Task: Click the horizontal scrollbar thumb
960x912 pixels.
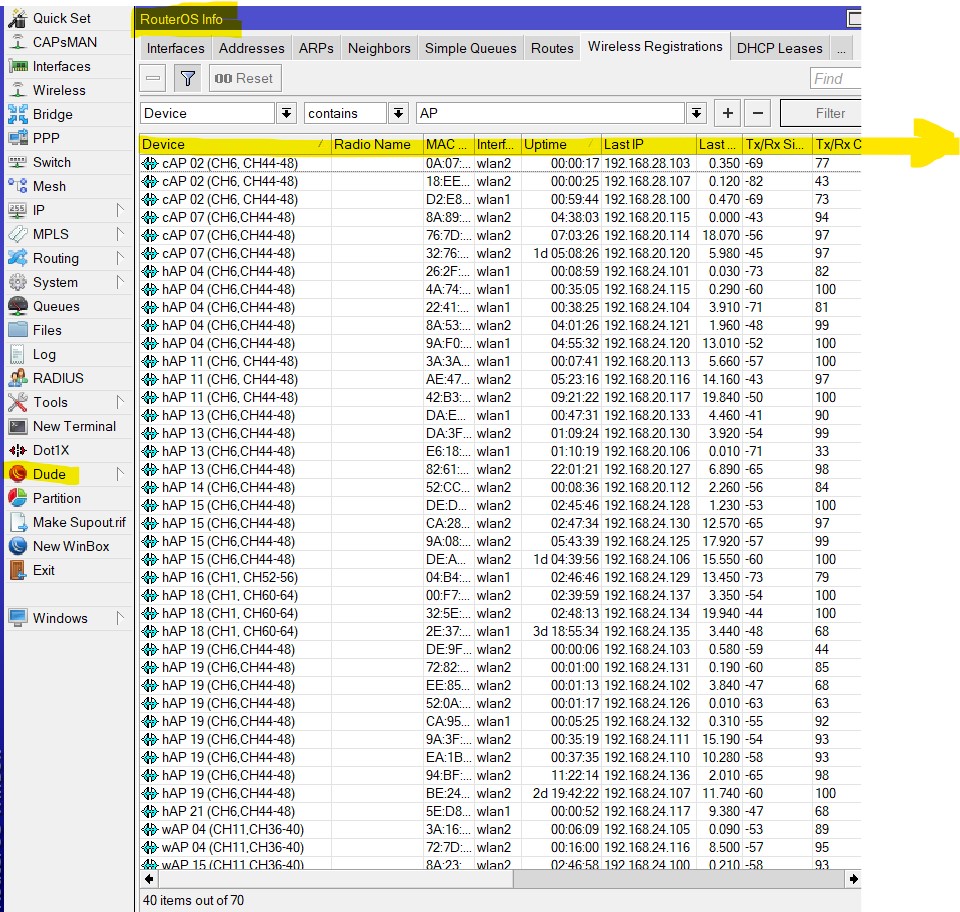Action: coord(336,879)
